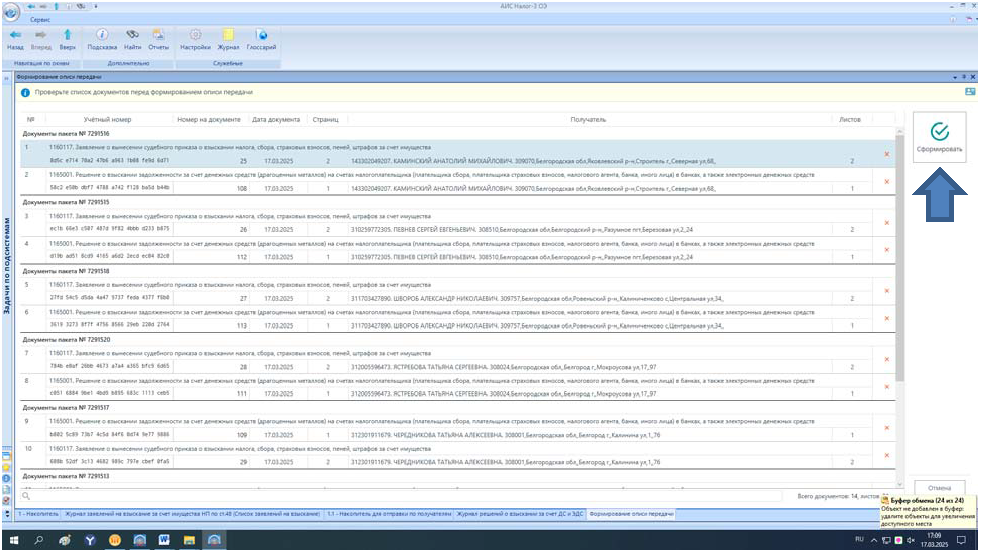Switch to the 1 - Накопитель tab
The image size is (981, 552).
(39, 514)
